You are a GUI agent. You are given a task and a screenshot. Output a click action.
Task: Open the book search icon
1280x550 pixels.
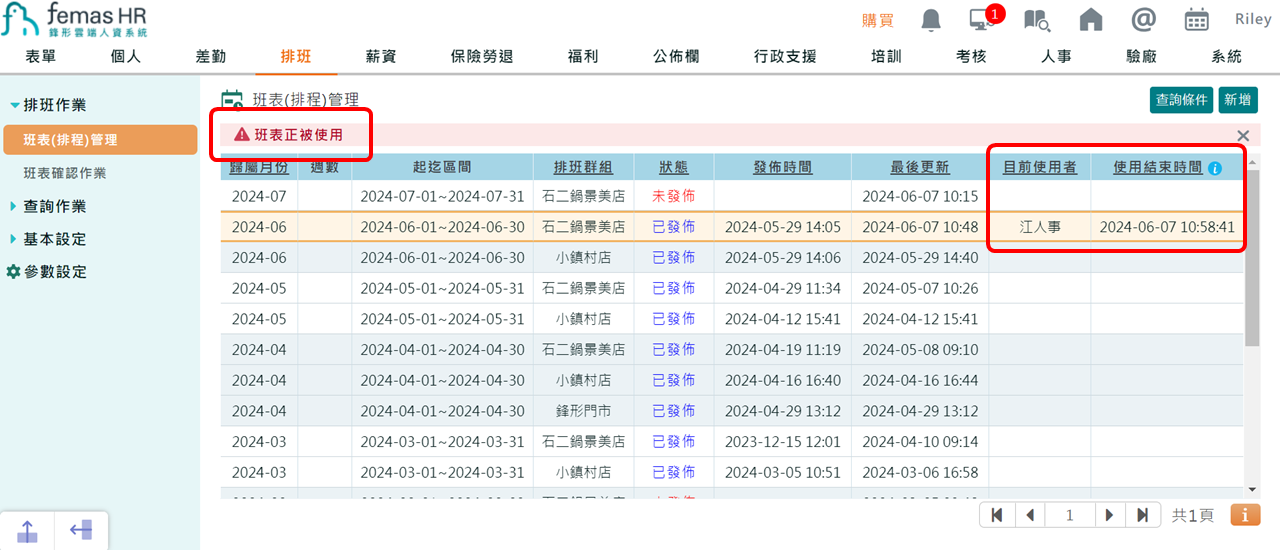pos(1037,20)
